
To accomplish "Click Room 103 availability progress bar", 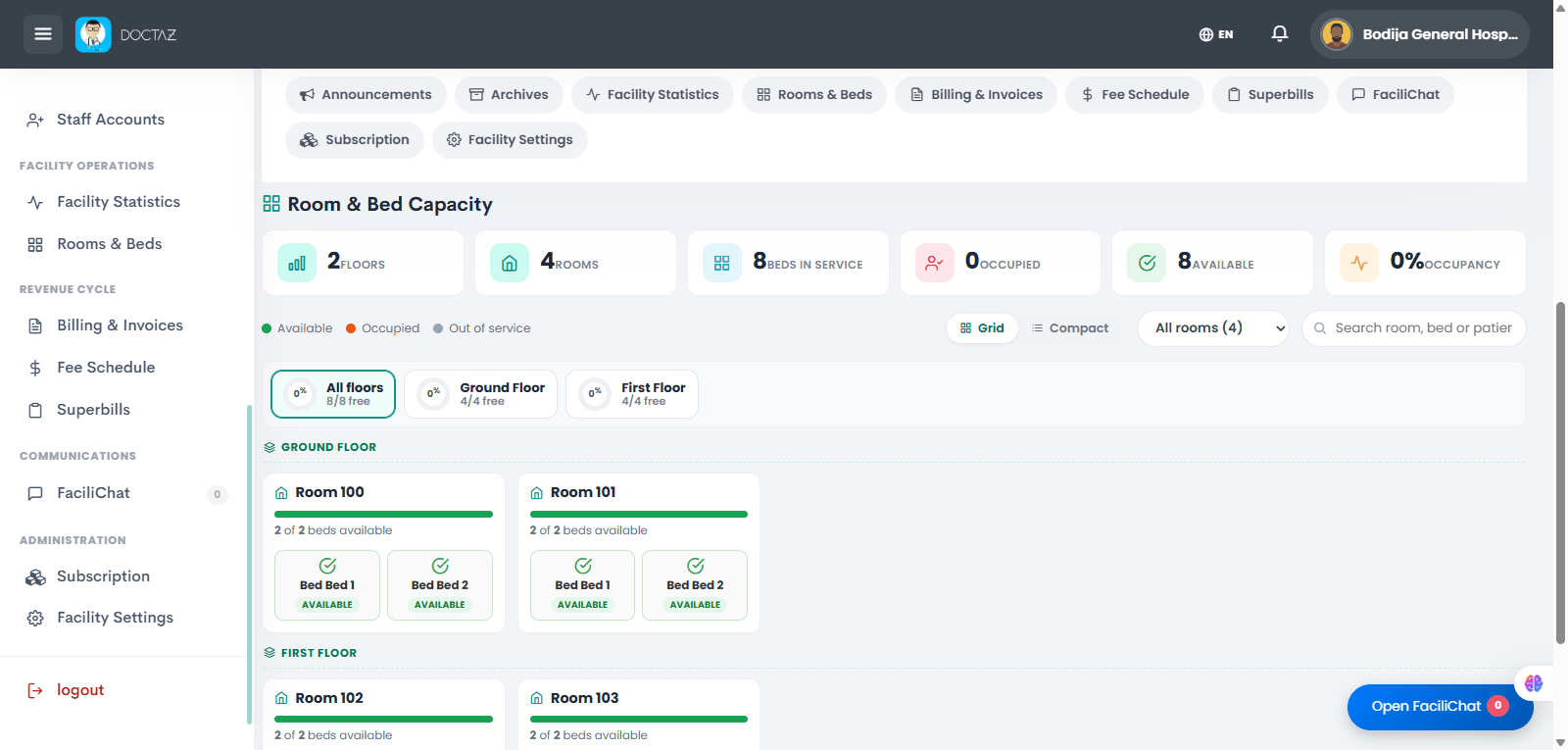I will click(639, 719).
